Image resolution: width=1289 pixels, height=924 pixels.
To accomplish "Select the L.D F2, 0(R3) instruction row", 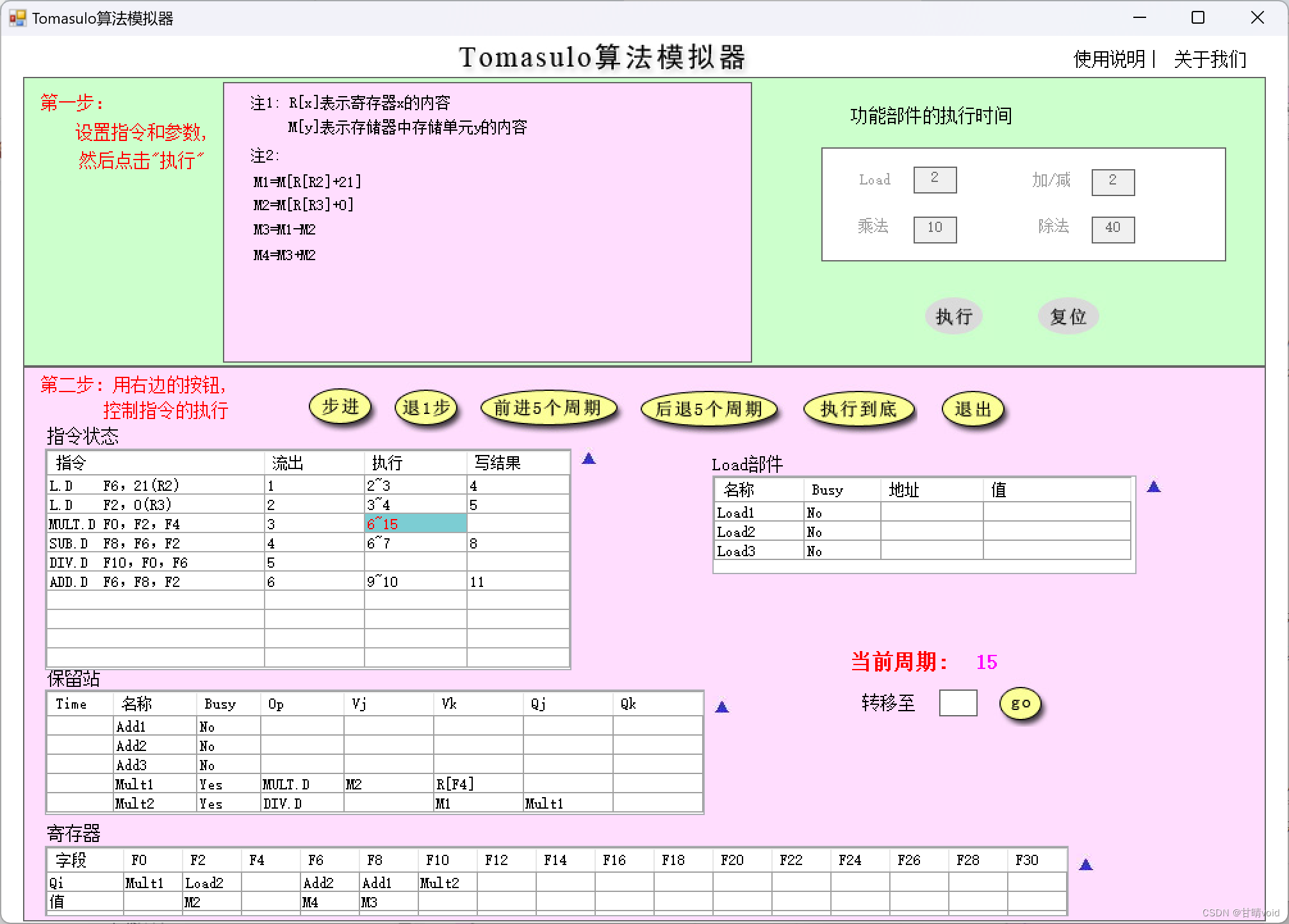I will click(308, 504).
